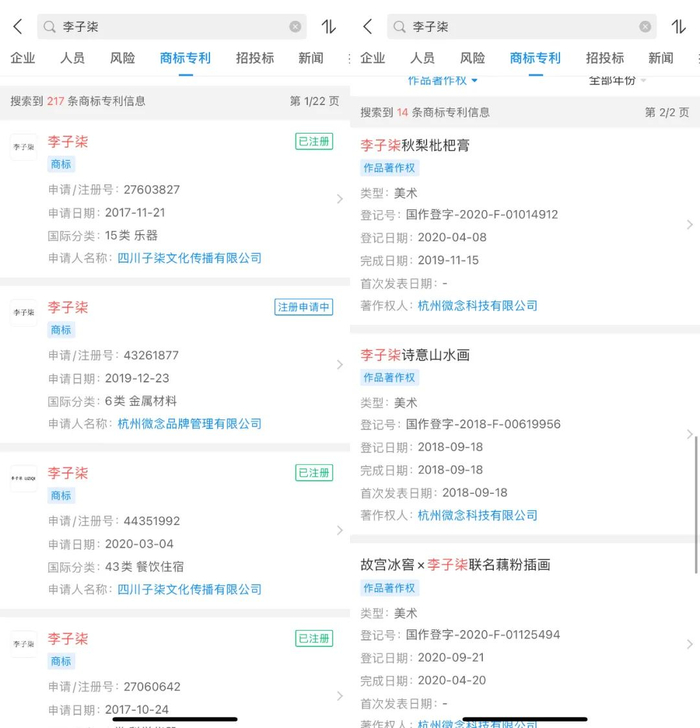Expand chevron for trademark 44351992

click(340, 530)
